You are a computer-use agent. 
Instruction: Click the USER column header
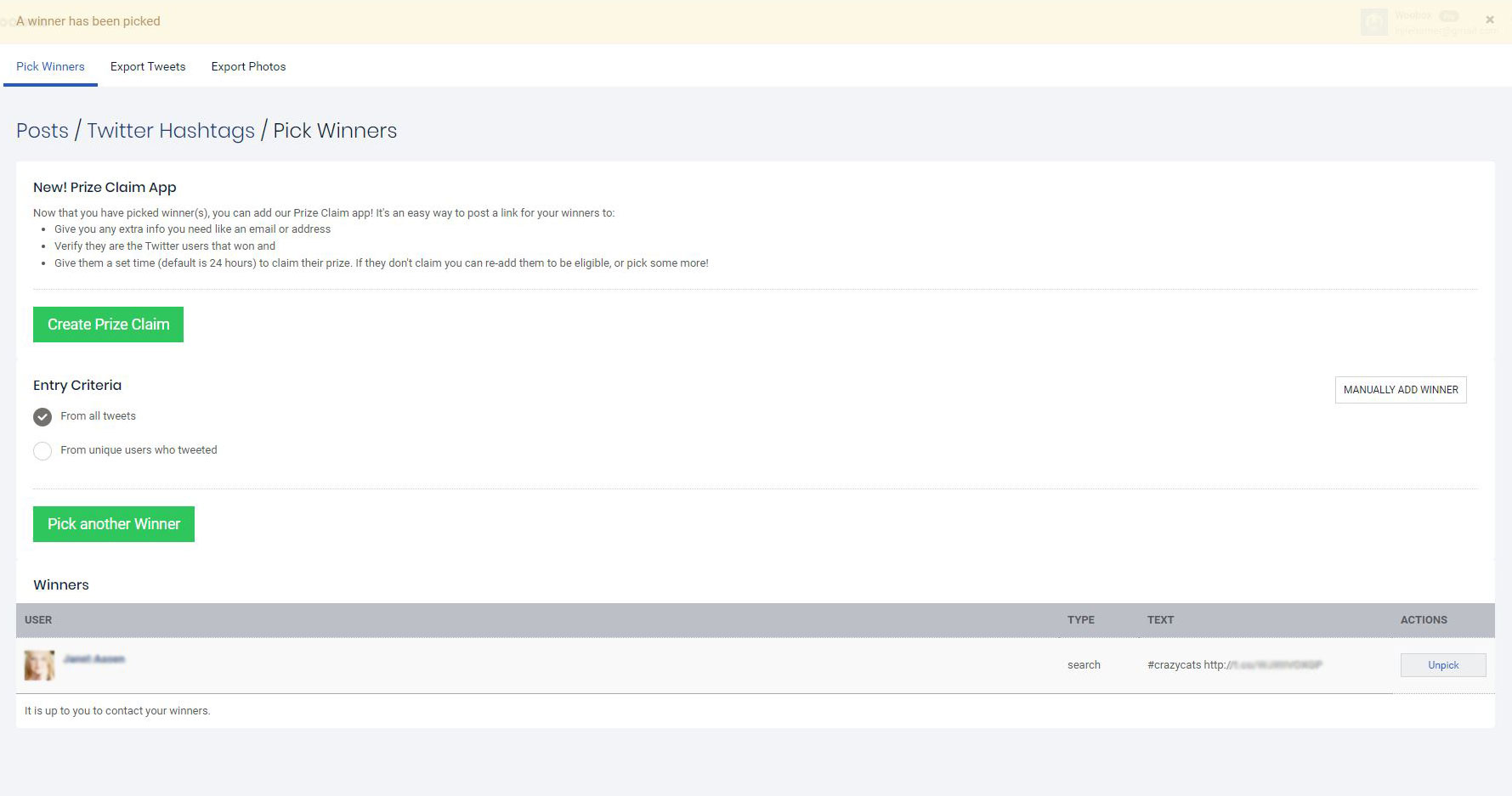click(x=38, y=620)
